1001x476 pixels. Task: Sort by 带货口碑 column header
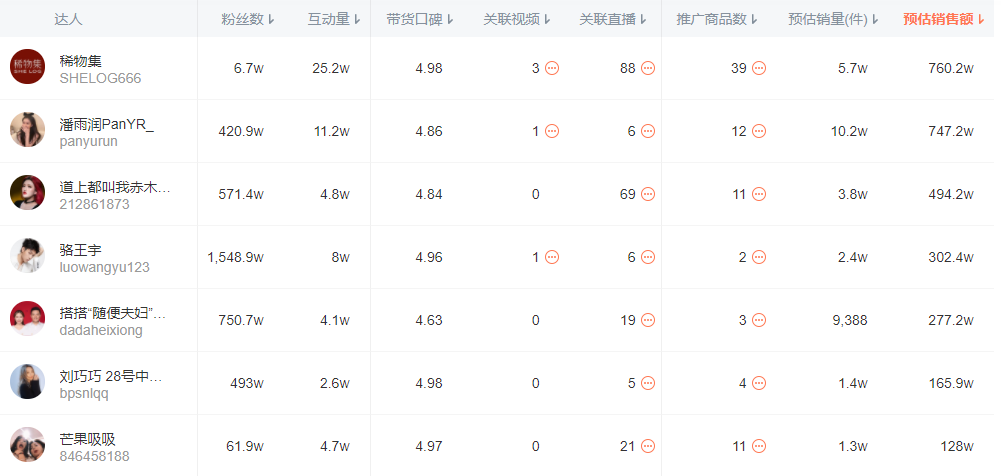click(420, 19)
